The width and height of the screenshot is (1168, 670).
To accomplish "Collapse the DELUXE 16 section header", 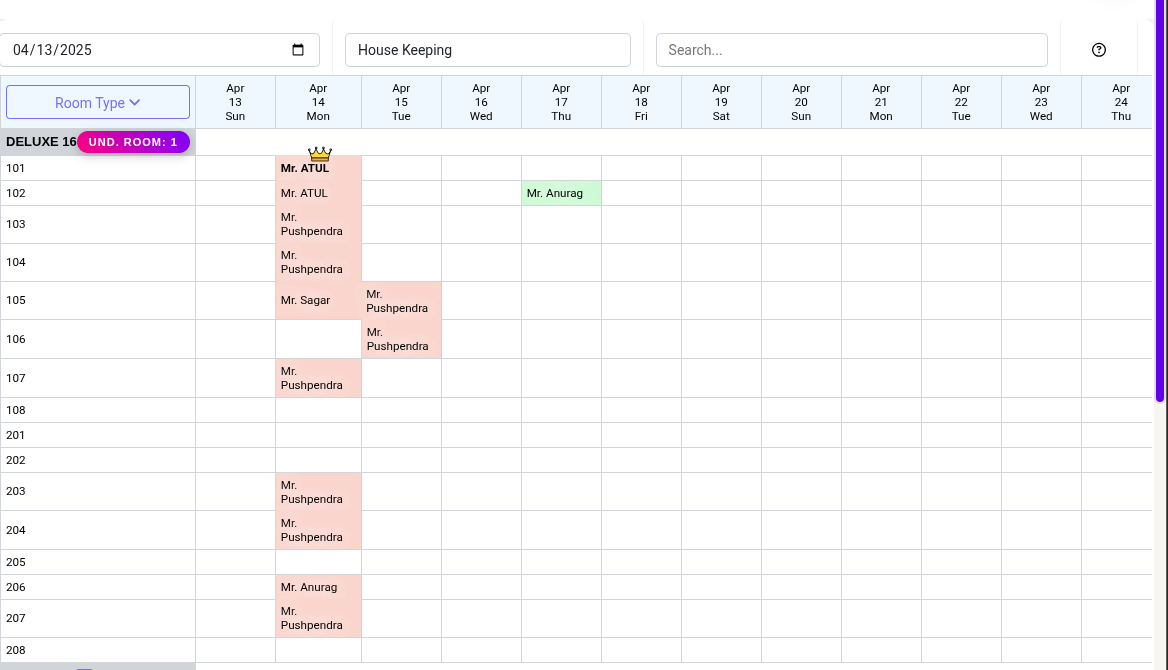I will (40, 142).
